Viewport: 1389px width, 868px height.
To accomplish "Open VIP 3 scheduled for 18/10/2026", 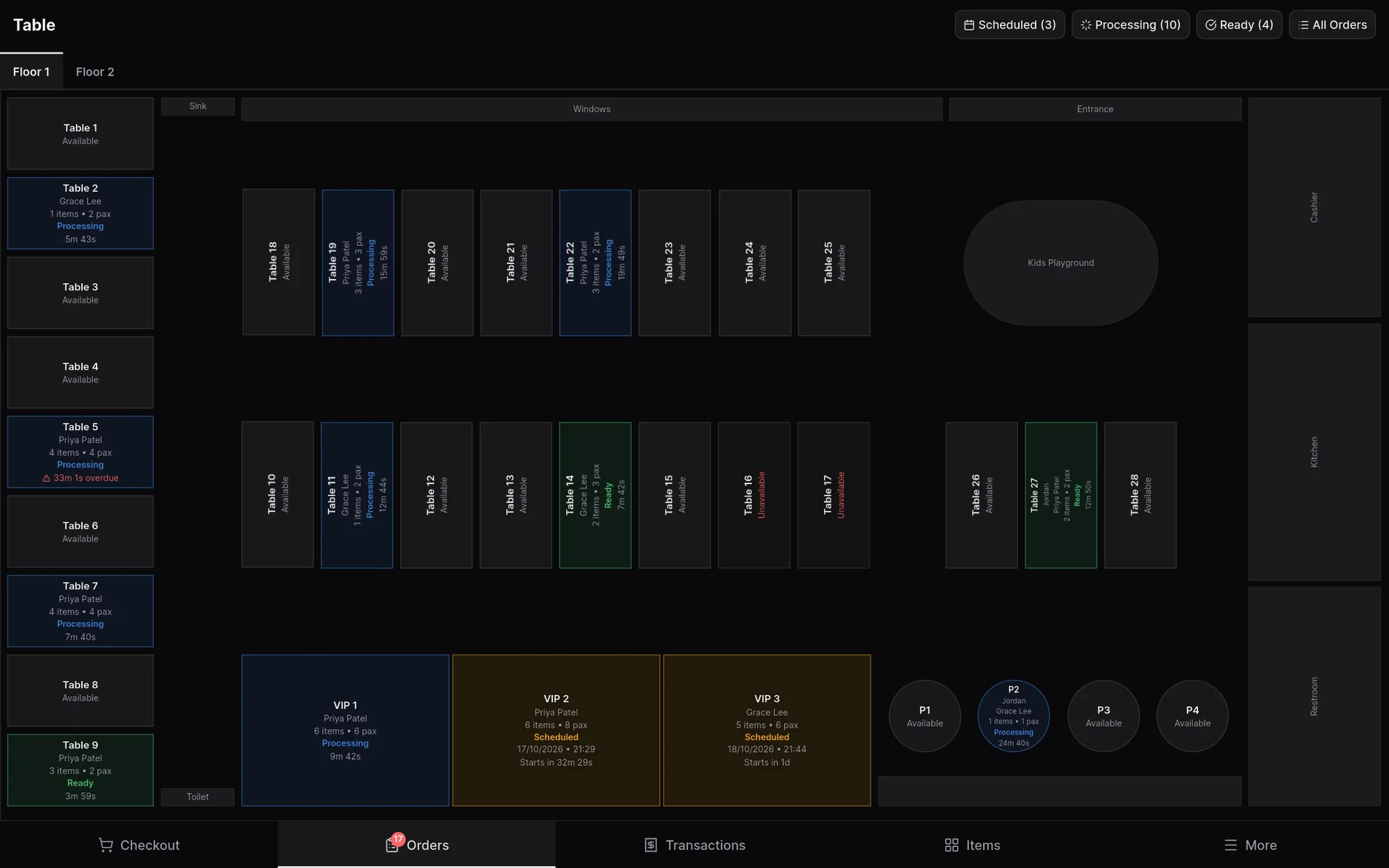I will pyautogui.click(x=767, y=731).
